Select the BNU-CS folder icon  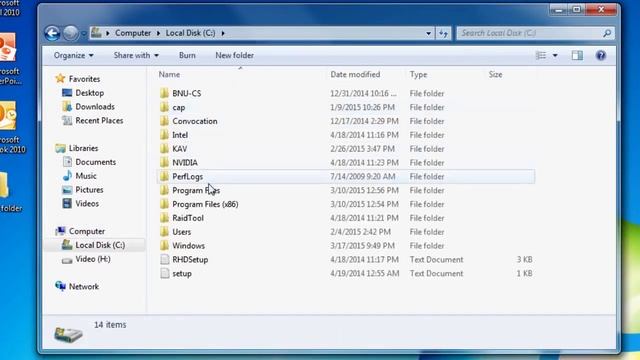coord(164,93)
